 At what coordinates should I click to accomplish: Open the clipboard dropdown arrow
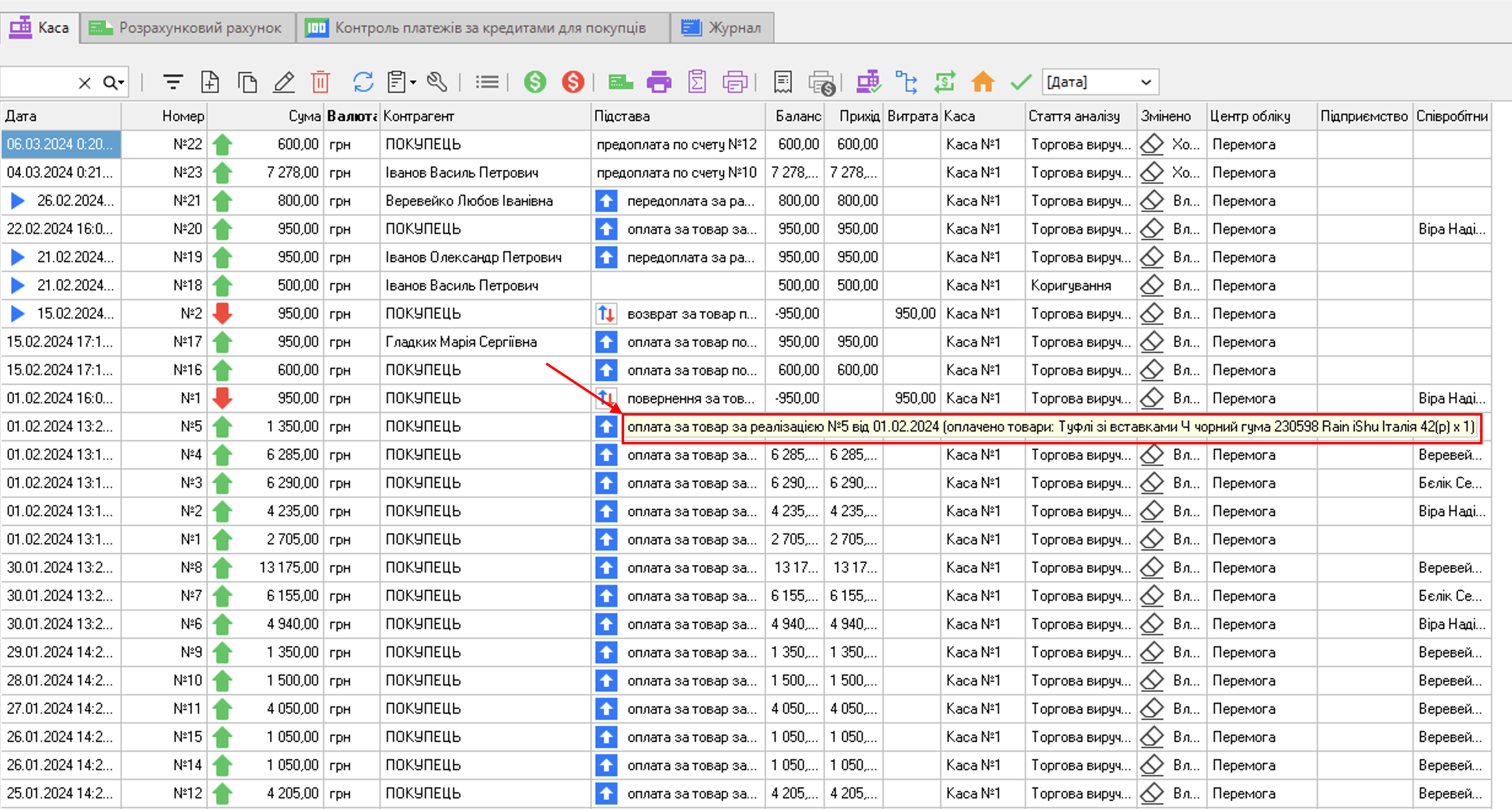414,82
